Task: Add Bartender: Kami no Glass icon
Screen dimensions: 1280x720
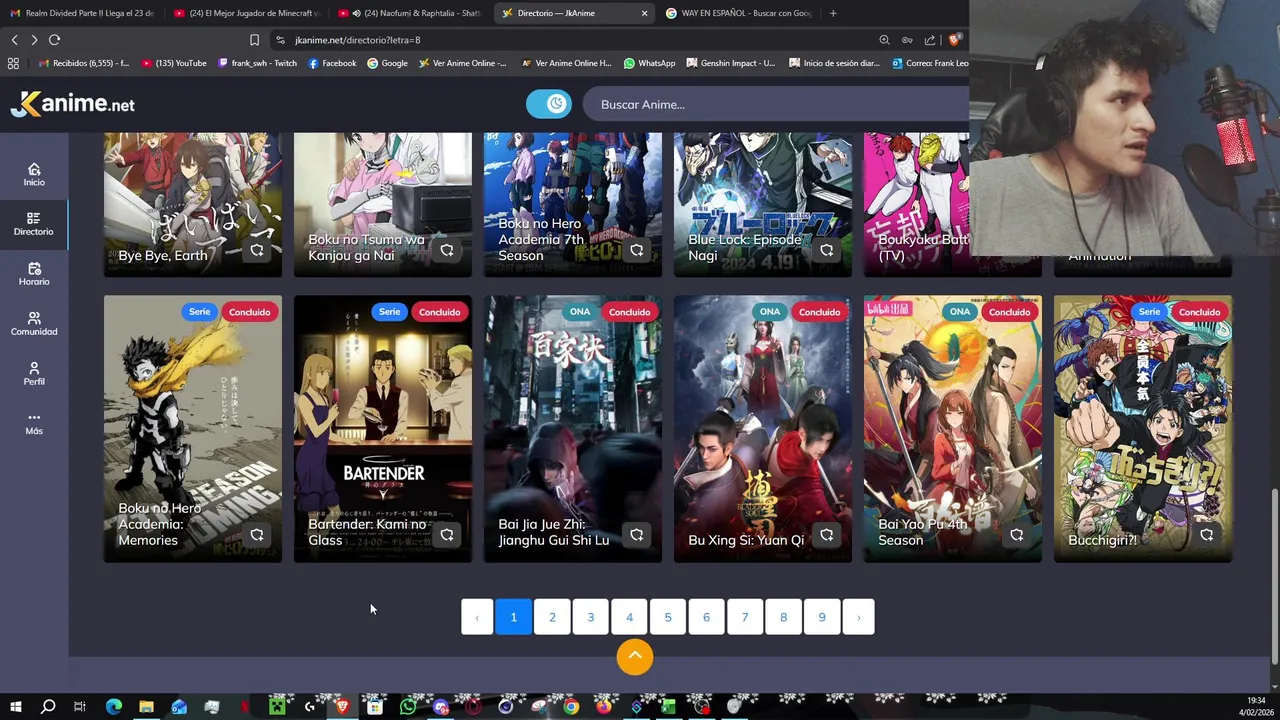Action: tap(447, 535)
